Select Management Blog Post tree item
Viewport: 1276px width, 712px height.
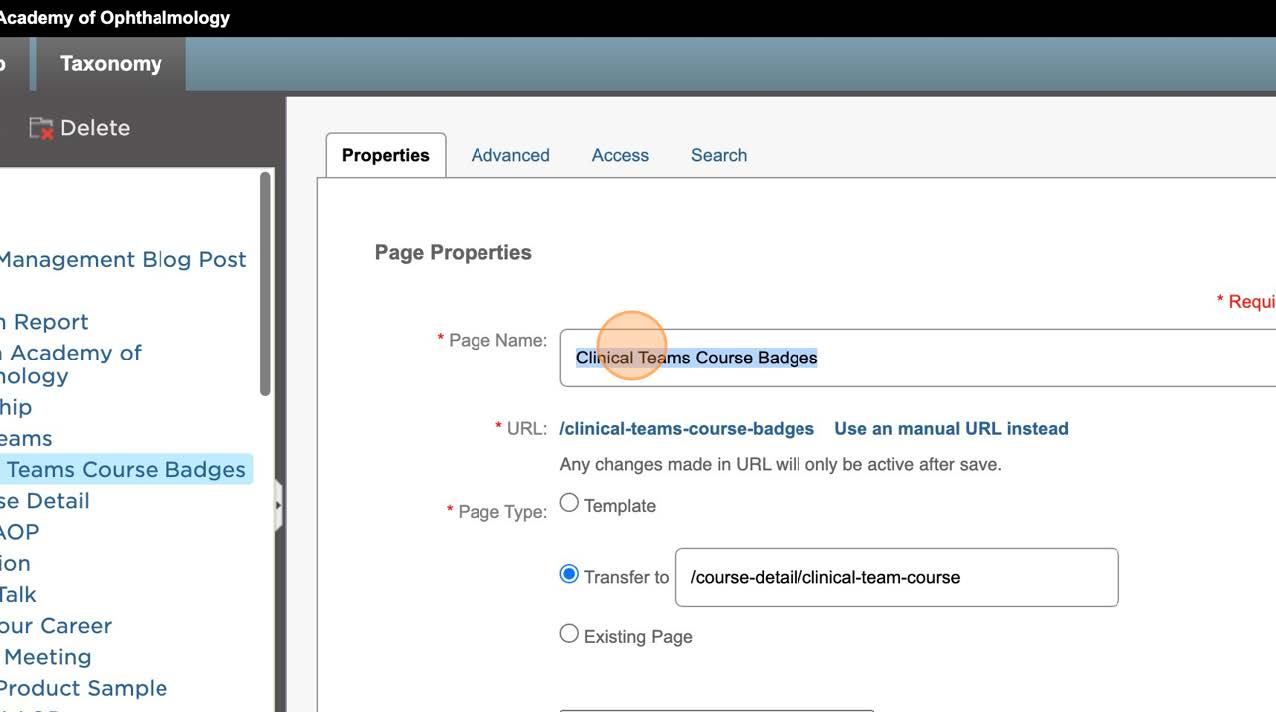pyautogui.click(x=122, y=259)
